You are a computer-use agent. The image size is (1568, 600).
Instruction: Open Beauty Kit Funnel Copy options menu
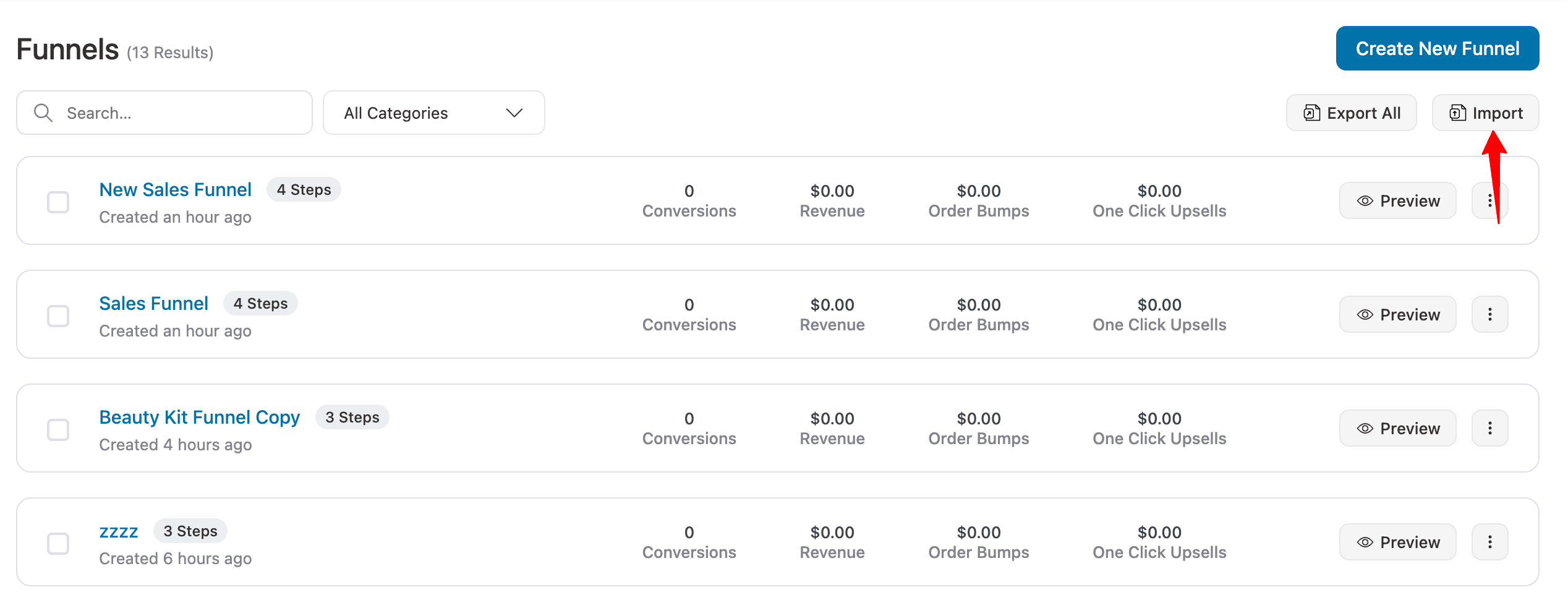[1489, 428]
